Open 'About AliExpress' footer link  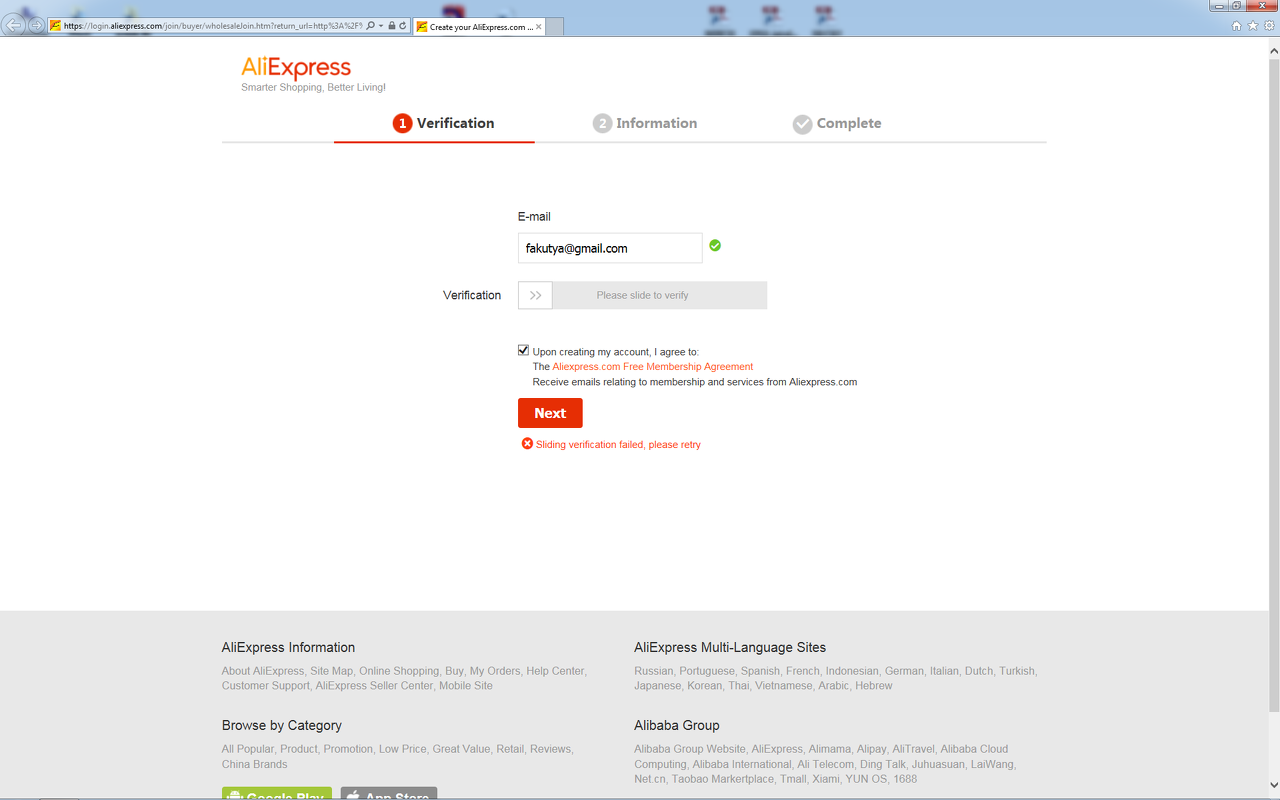click(263, 671)
